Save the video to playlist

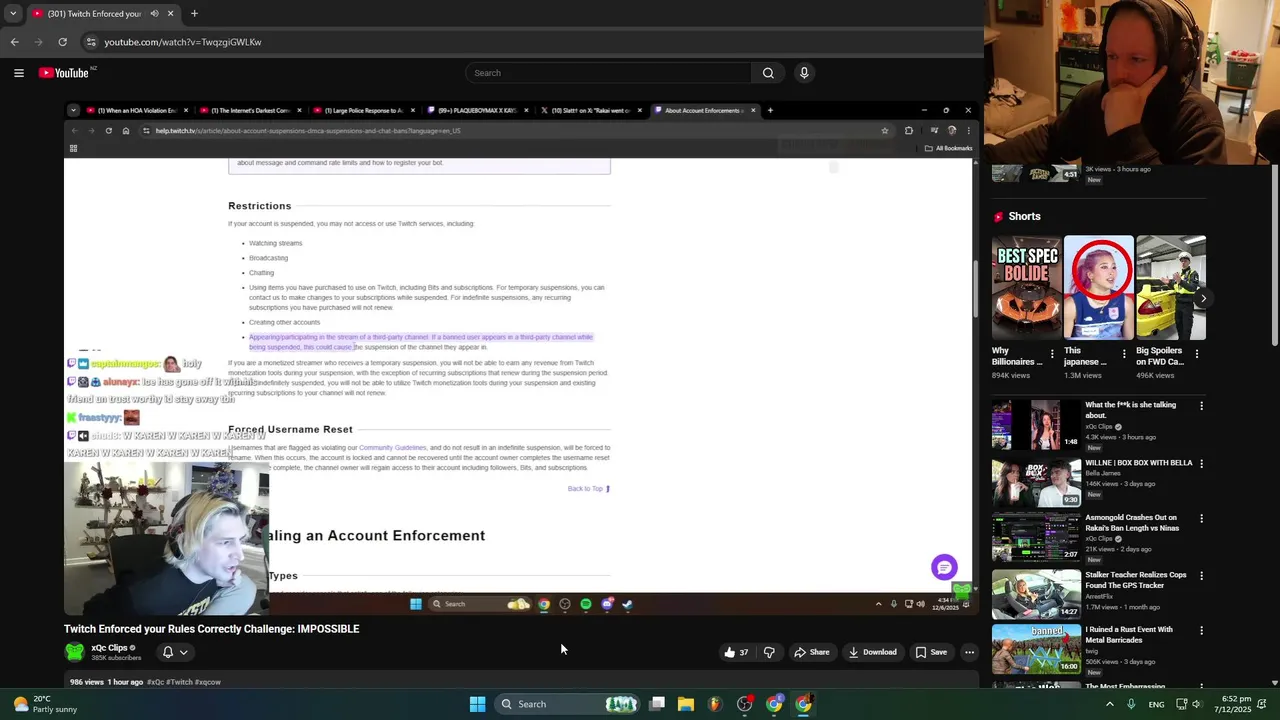point(930,652)
